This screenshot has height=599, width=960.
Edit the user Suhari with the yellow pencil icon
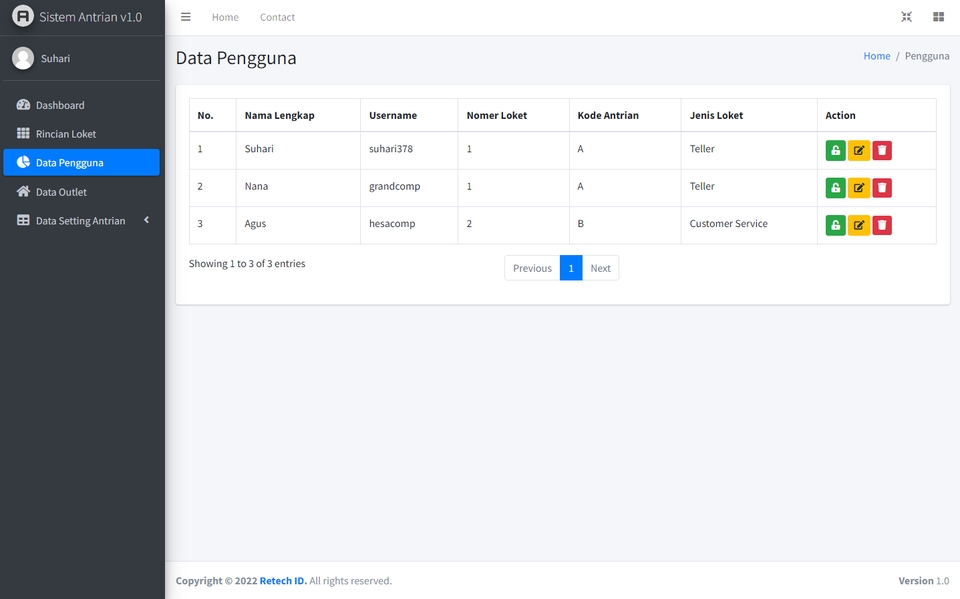click(858, 150)
